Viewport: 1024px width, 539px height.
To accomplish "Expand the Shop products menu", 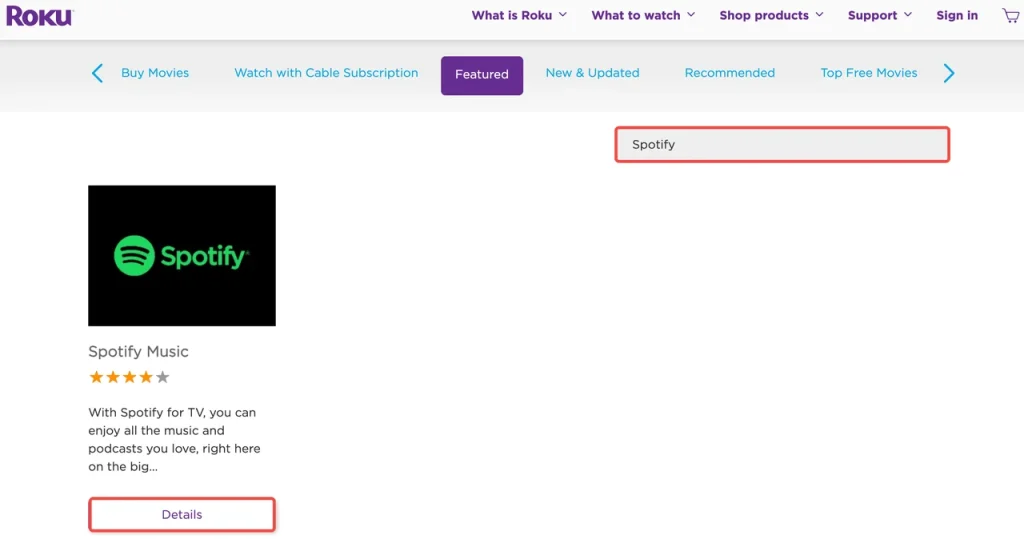I will [x=771, y=15].
